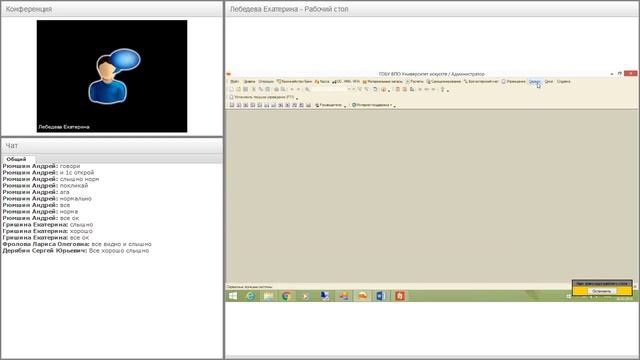Viewport: 640px width, 360px height.
Task: Open Google Chrome from the taskbar
Action: click(x=287, y=296)
